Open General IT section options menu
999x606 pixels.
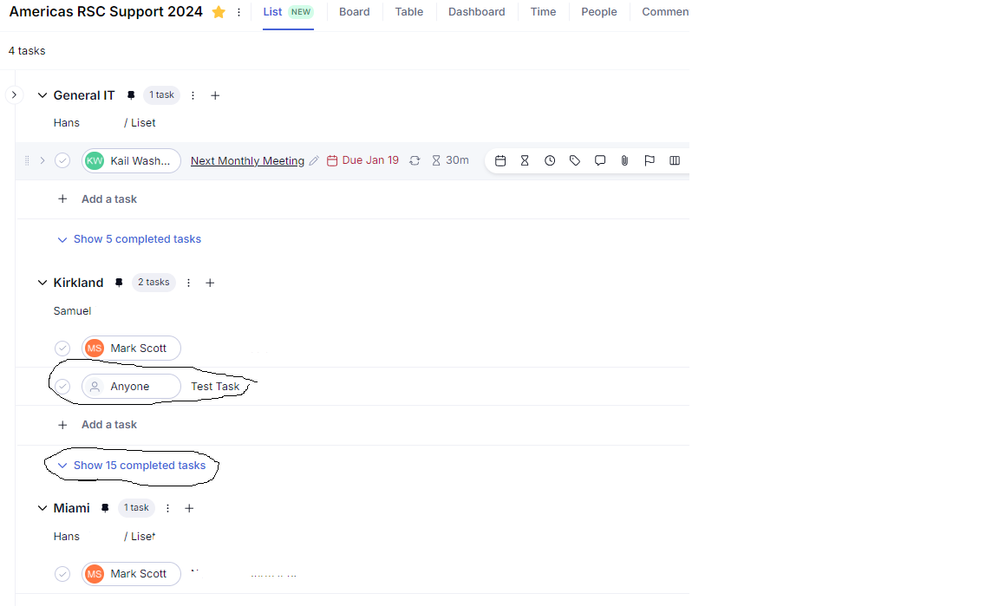point(193,96)
